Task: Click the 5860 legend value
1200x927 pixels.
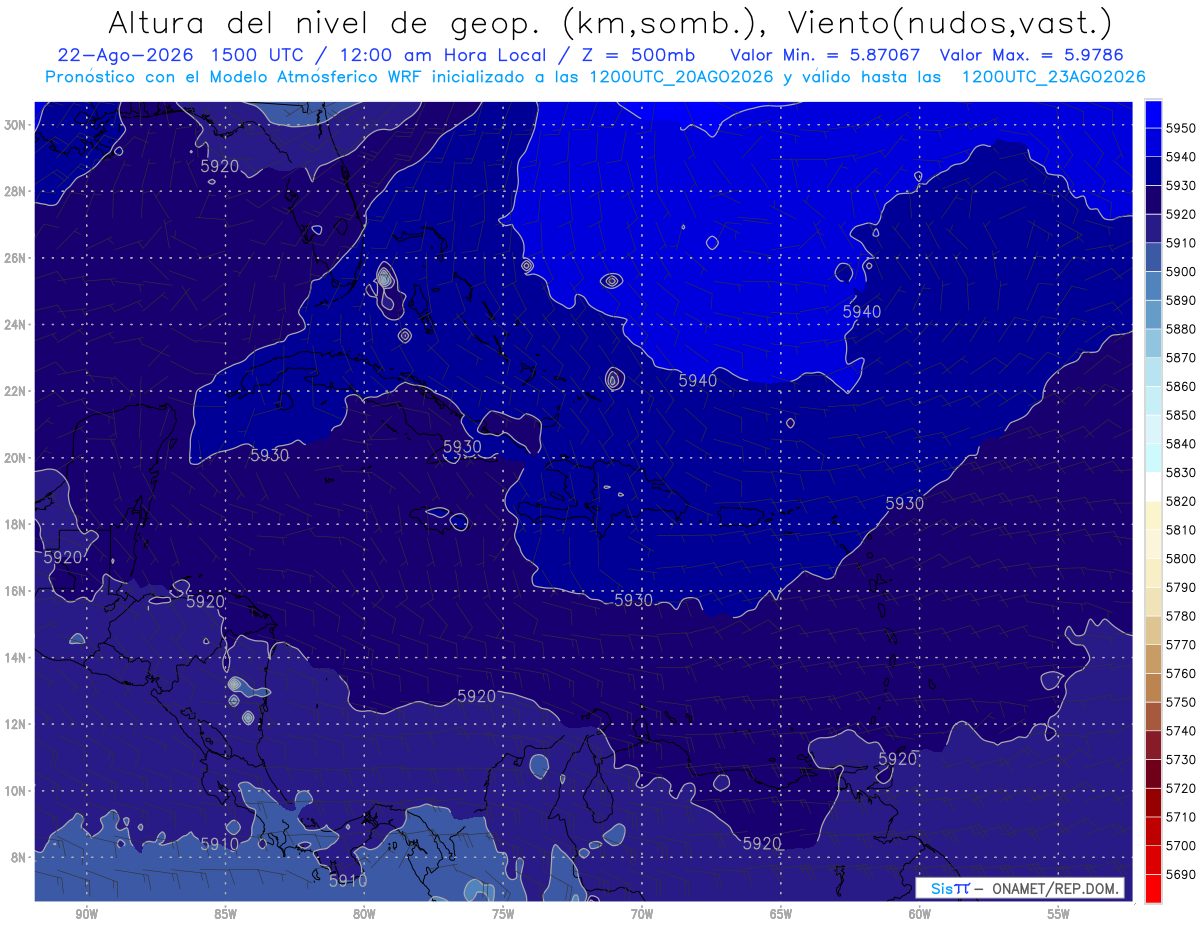Action: click(x=1181, y=386)
